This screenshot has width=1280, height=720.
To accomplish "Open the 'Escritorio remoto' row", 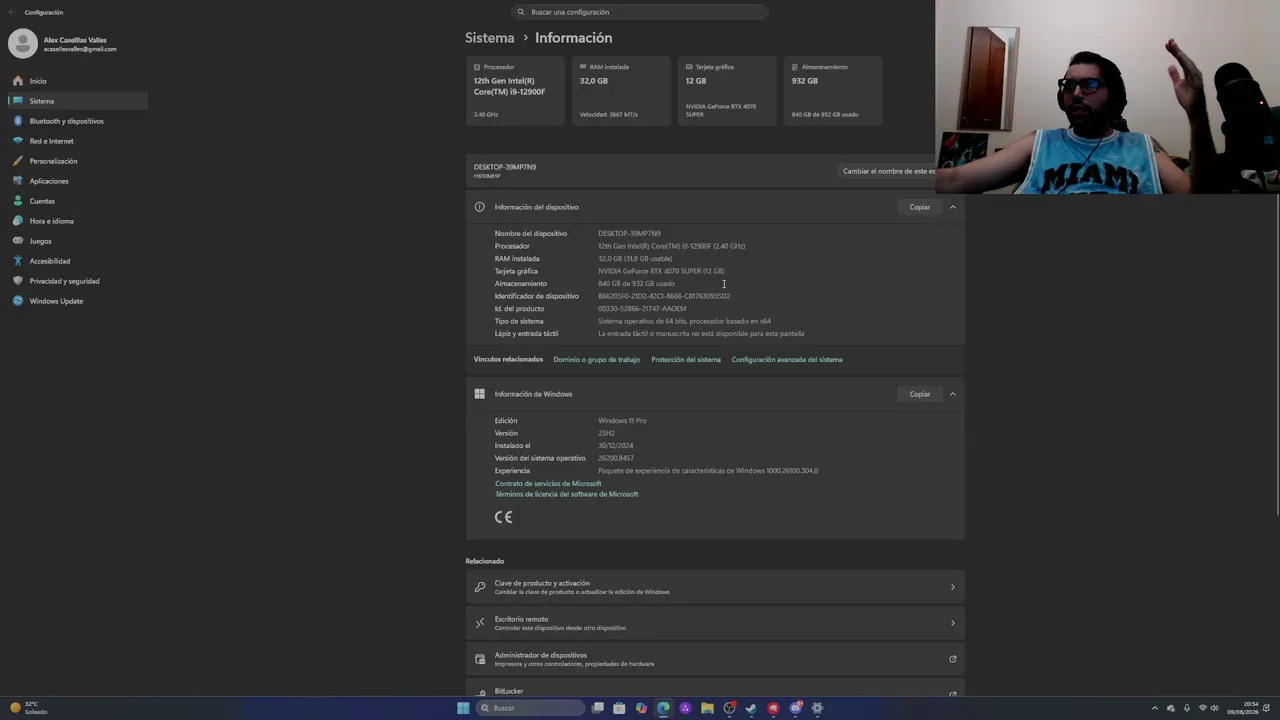I will [715, 623].
